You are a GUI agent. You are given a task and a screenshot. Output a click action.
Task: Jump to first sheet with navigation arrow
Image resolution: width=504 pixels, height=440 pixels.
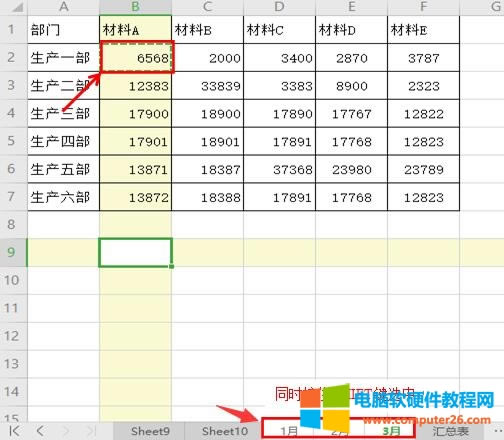click(x=14, y=431)
